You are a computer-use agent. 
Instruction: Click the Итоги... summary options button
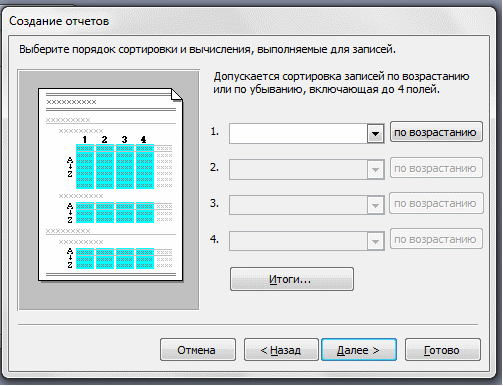pos(292,279)
